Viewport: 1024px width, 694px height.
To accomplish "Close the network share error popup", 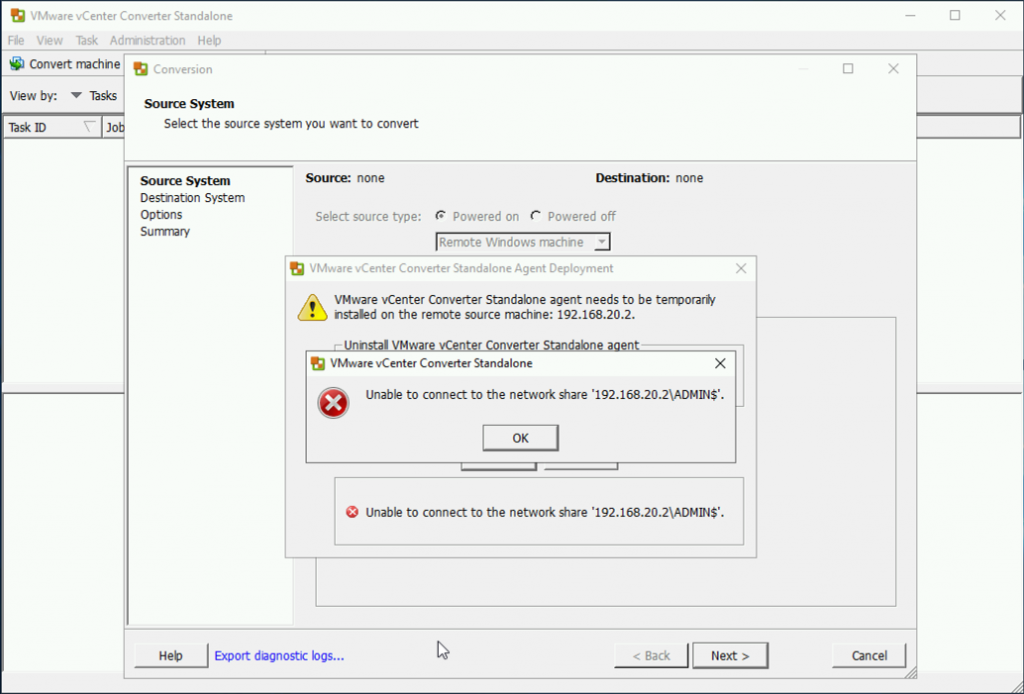I will coord(720,363).
